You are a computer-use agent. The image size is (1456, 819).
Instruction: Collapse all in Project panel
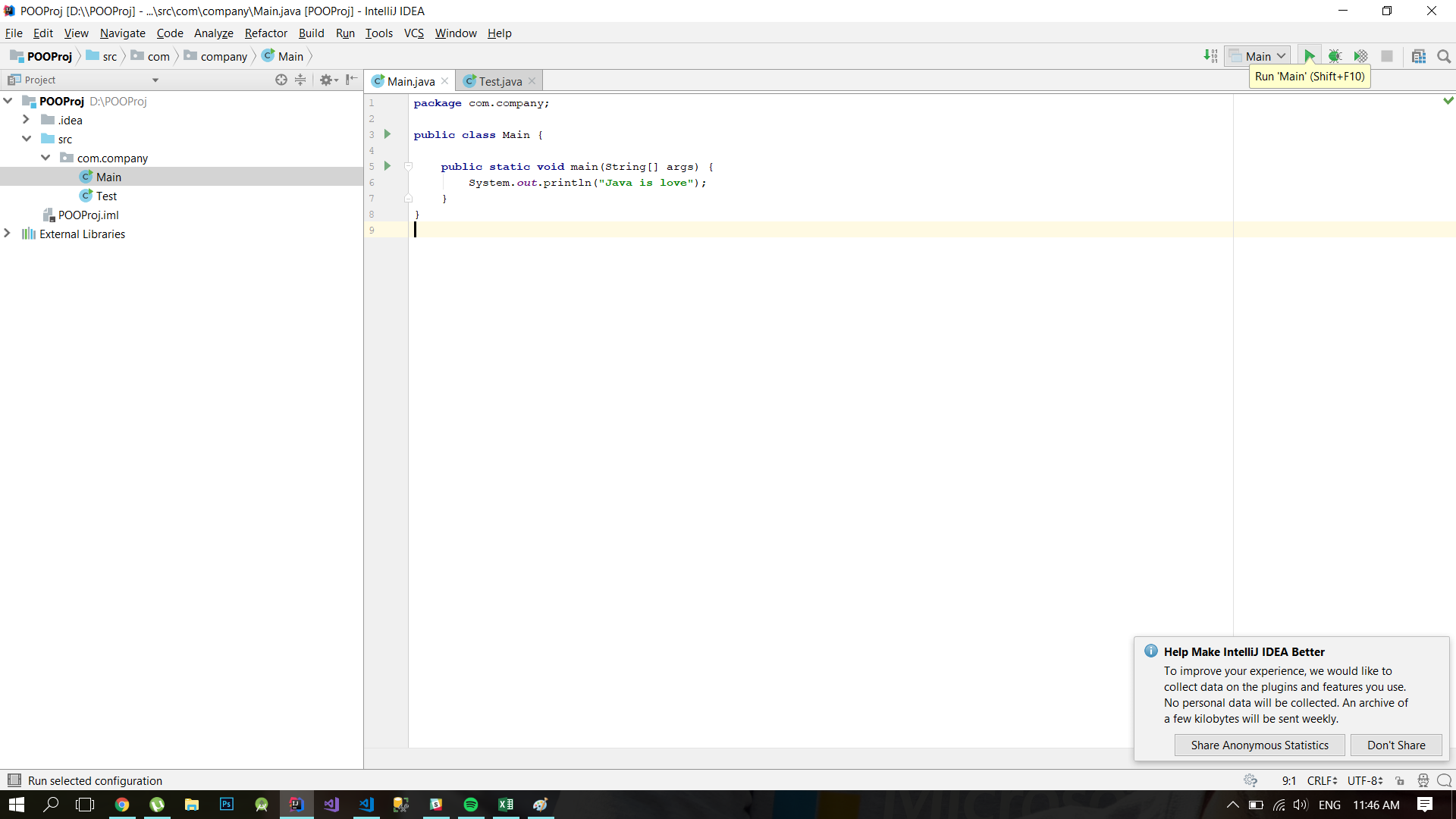(x=300, y=80)
